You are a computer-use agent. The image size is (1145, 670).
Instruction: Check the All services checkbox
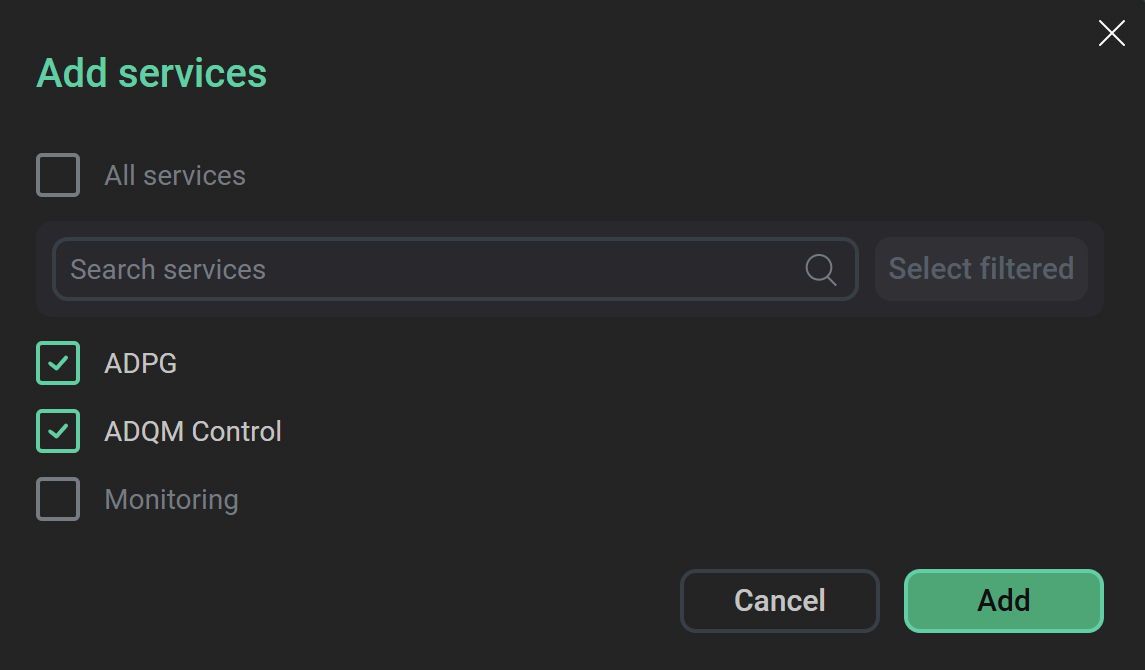coord(57,175)
